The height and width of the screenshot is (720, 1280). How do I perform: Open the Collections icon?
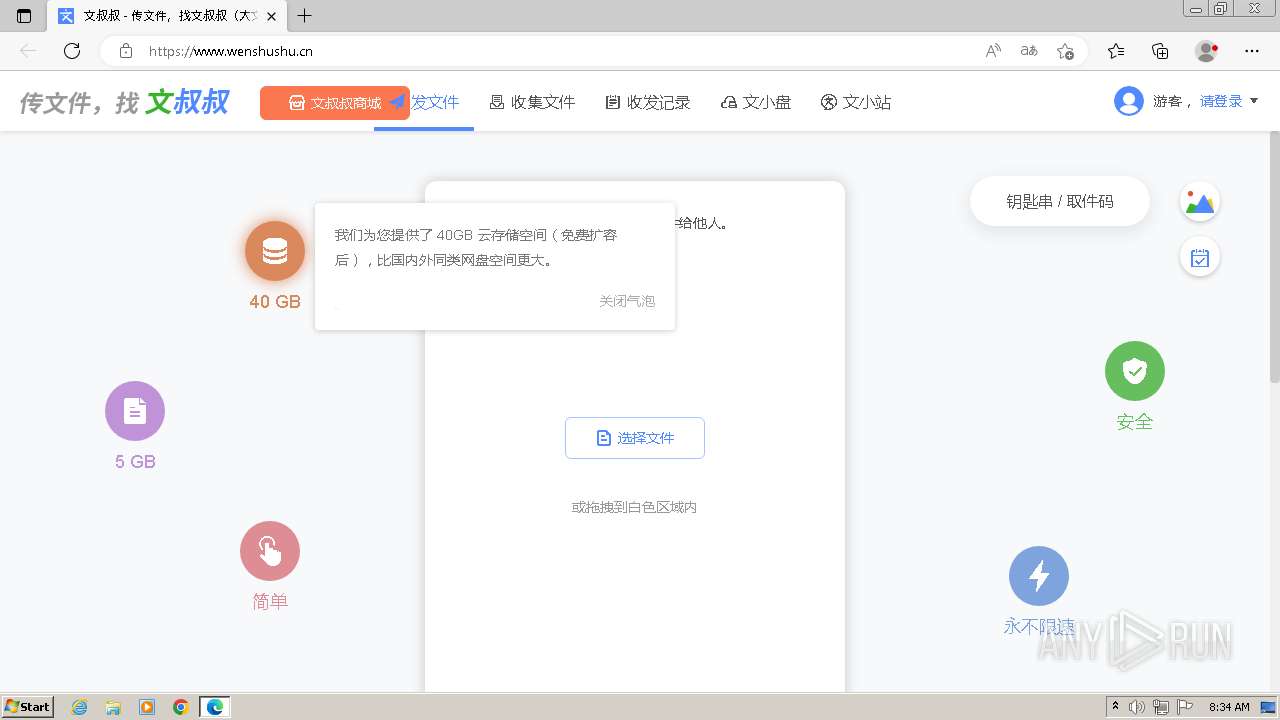(1160, 51)
